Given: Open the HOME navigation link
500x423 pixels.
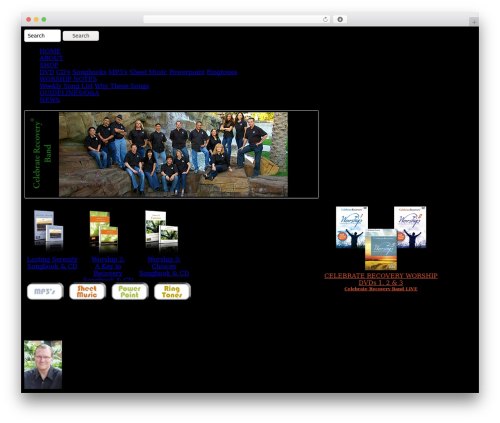Looking at the screenshot, I should (50, 51).
